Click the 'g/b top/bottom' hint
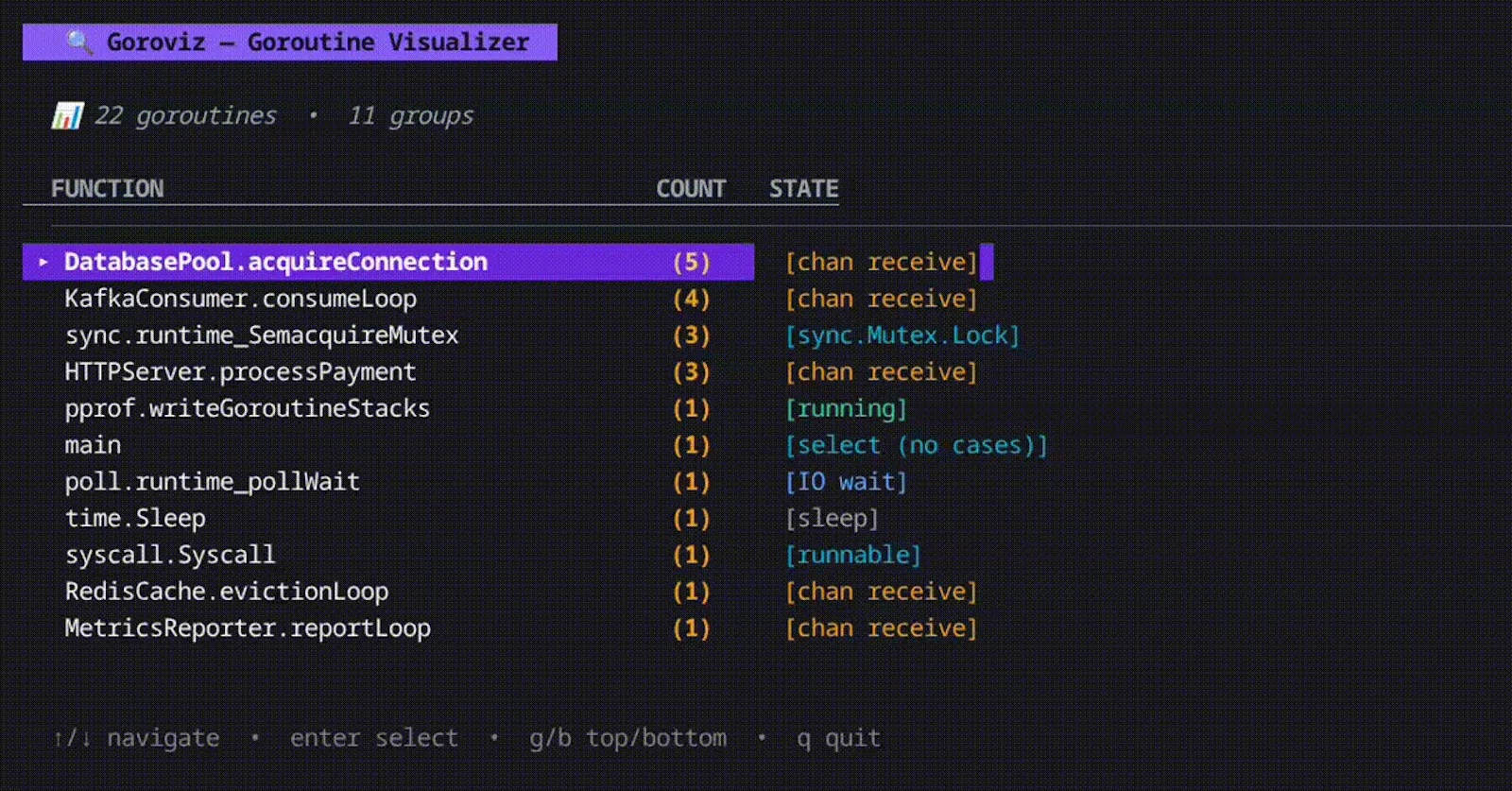The height and width of the screenshot is (791, 1512). point(628,738)
